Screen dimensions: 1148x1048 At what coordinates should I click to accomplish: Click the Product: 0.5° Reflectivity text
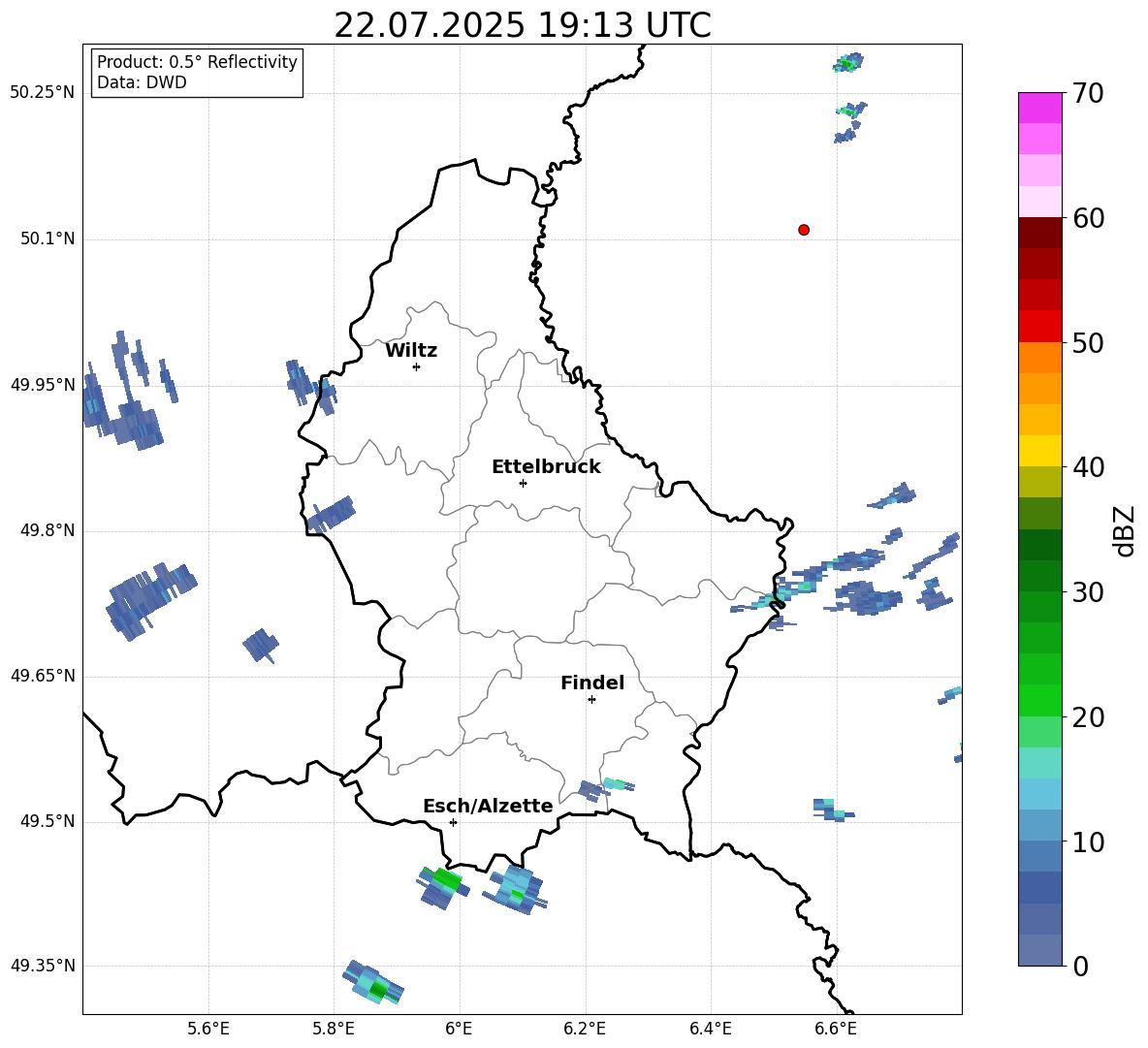click(x=197, y=62)
